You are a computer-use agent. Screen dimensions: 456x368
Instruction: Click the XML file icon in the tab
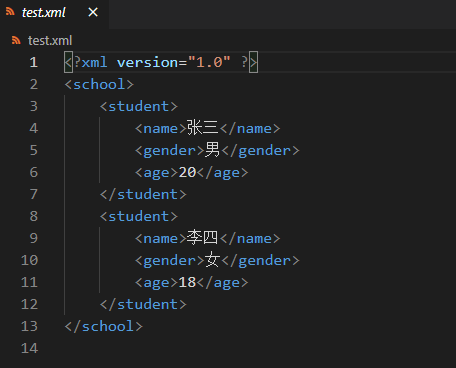(10, 12)
